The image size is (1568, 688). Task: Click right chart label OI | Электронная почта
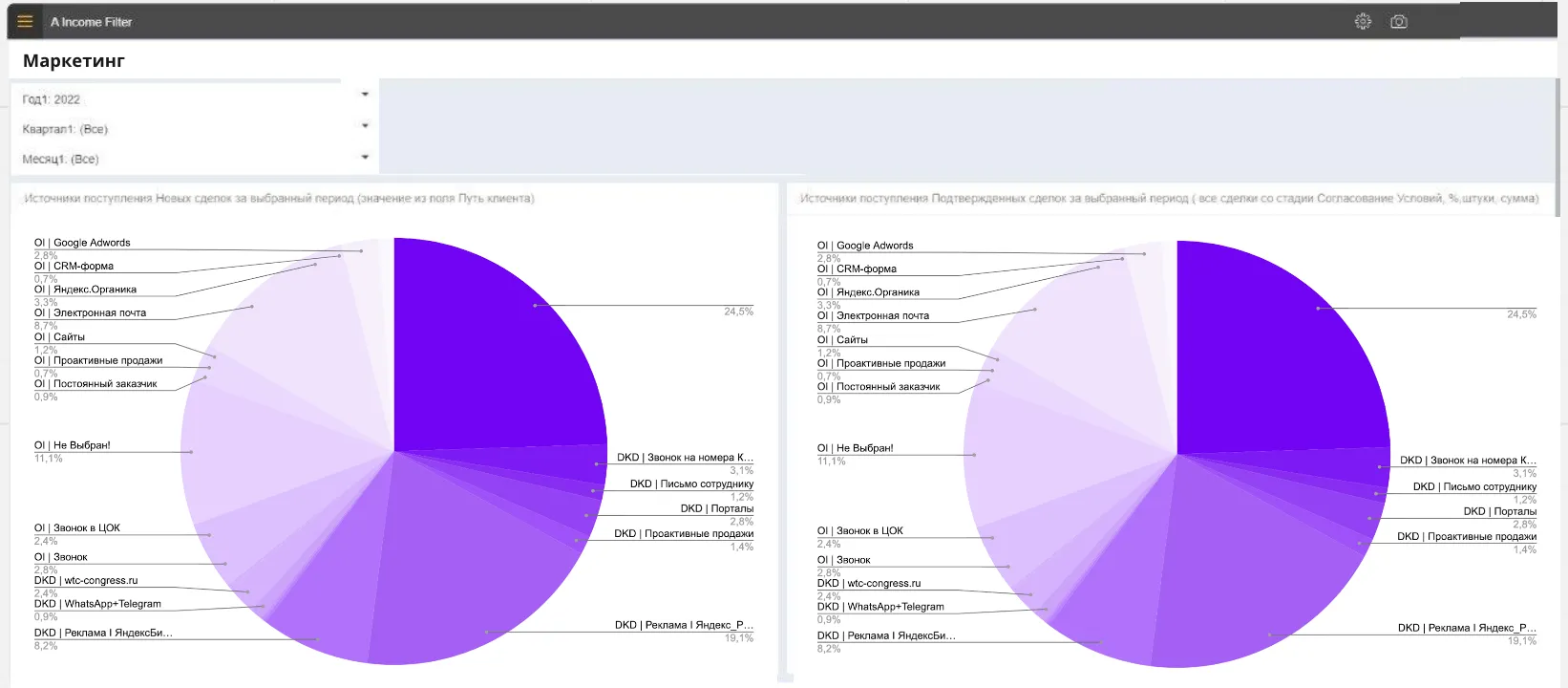pos(873,316)
